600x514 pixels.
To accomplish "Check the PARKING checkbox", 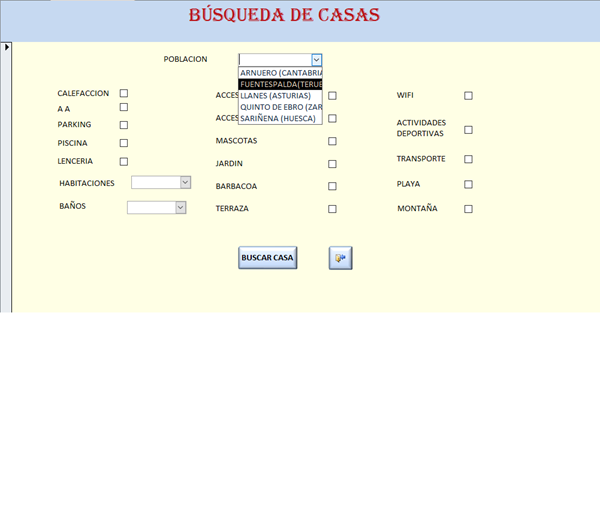I will (124, 125).
